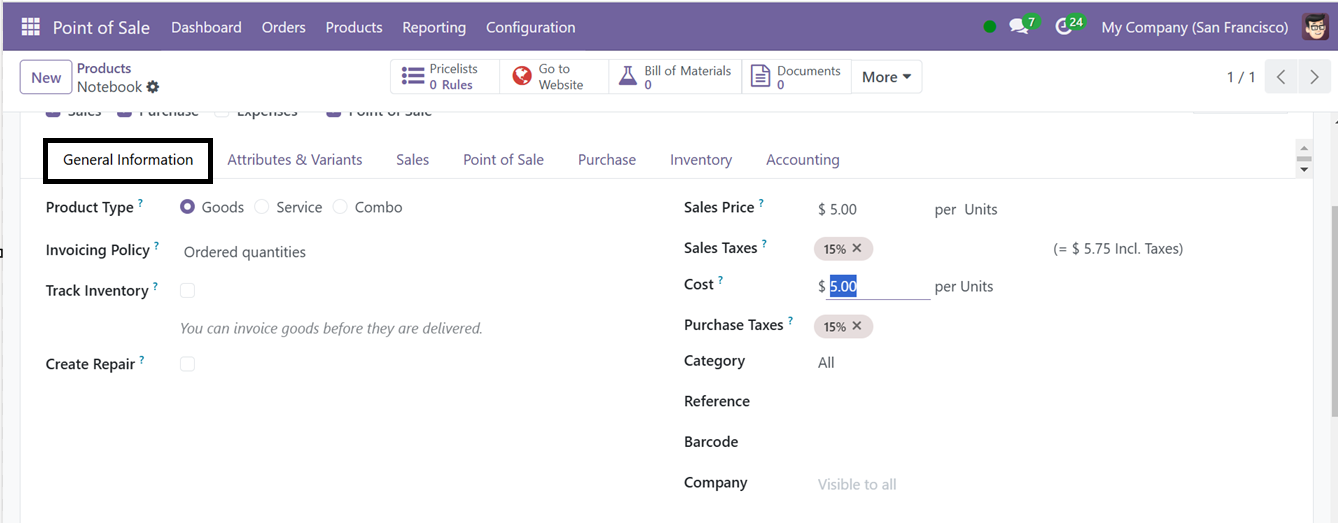Switch to the Inventory tab
Viewport: 1338px width, 523px height.
point(701,160)
